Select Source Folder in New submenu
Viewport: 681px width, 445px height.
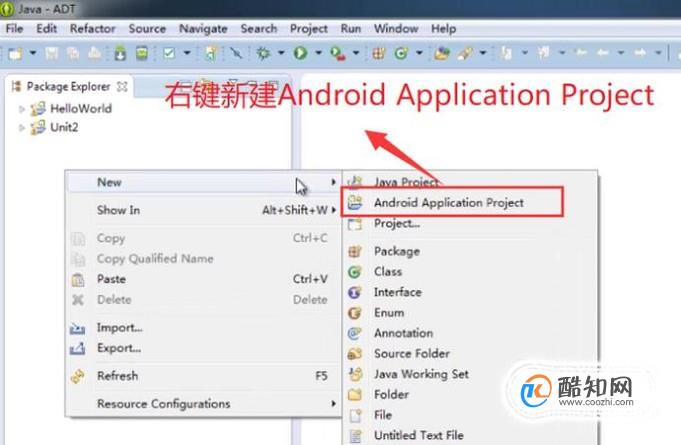coord(470,353)
